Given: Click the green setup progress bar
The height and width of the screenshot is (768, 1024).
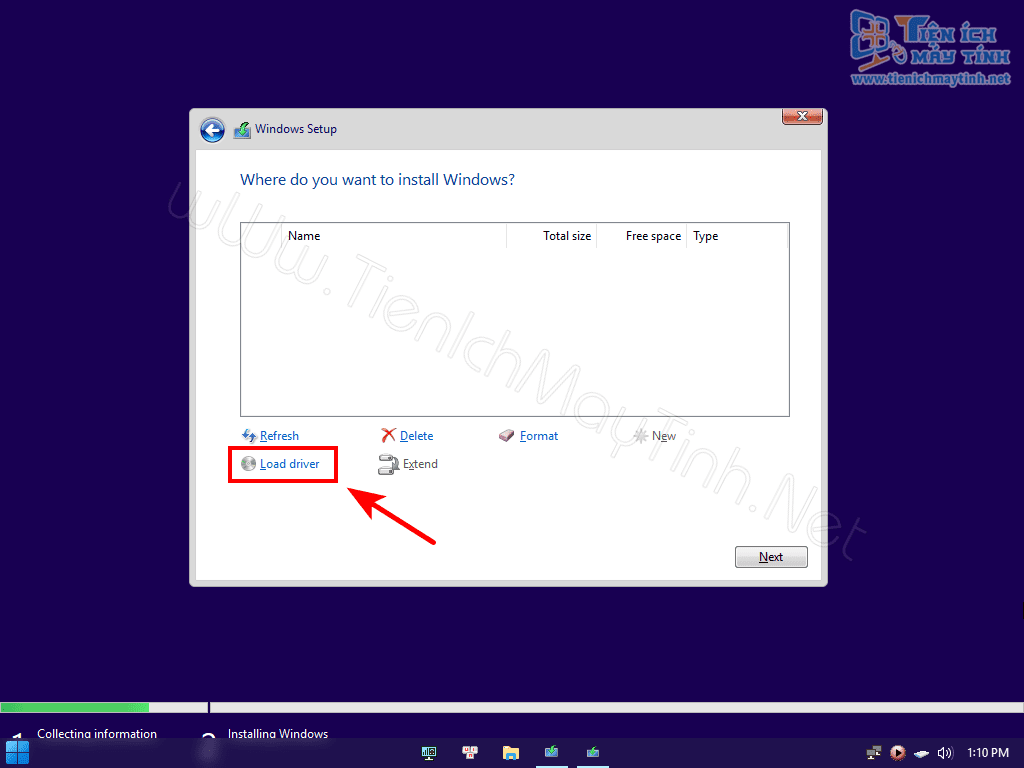Looking at the screenshot, I should pyautogui.click(x=74, y=707).
